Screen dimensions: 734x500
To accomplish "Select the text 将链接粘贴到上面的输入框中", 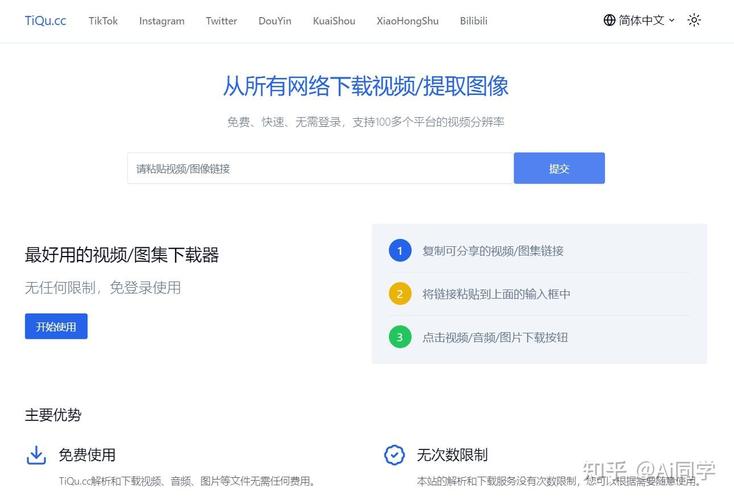I will pyautogui.click(x=496, y=294).
